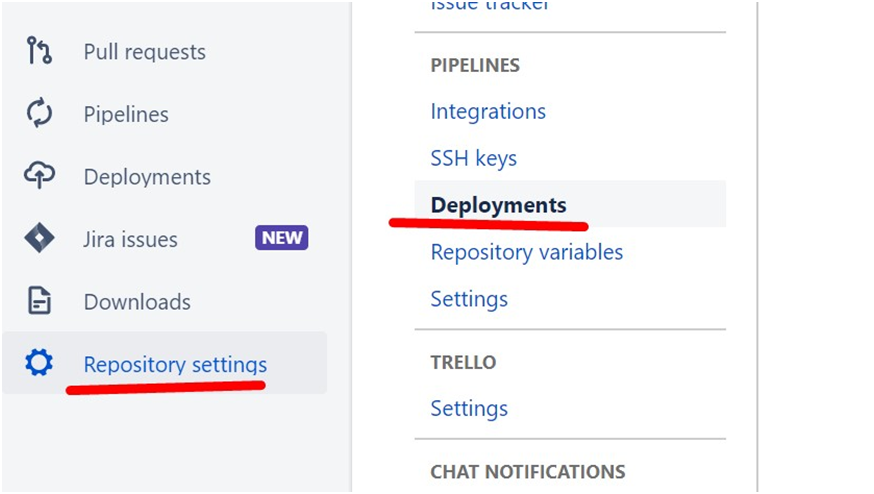
Task: Click the Deployments cloud upload icon
Action: click(38, 176)
